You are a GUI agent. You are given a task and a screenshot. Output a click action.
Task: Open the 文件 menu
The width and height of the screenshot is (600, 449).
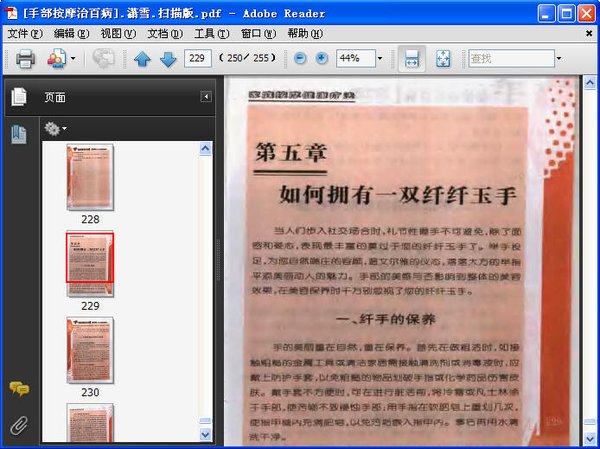coord(24,33)
